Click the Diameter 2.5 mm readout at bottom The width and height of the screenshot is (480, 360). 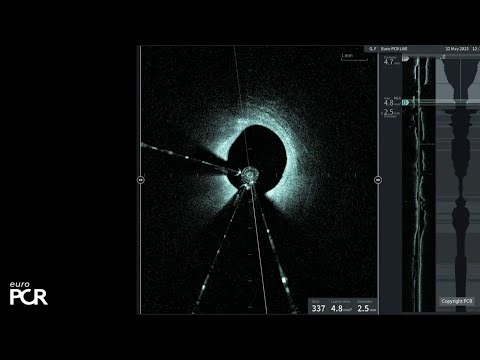(x=366, y=307)
